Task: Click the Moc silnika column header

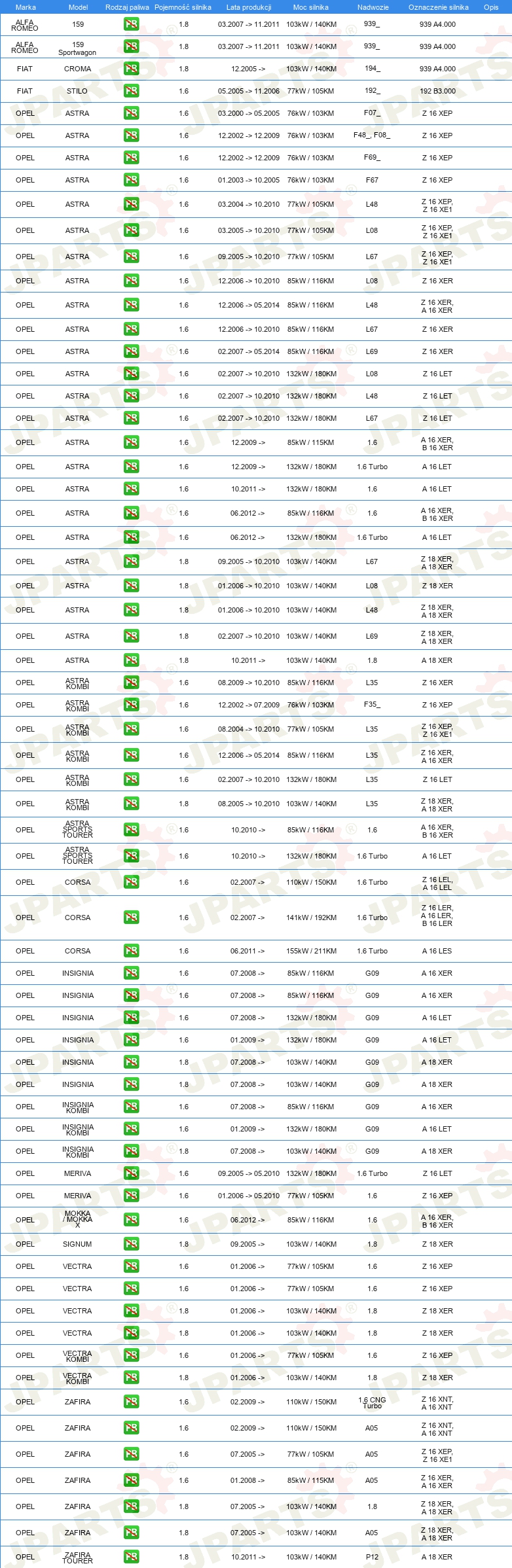Action: [x=311, y=7]
